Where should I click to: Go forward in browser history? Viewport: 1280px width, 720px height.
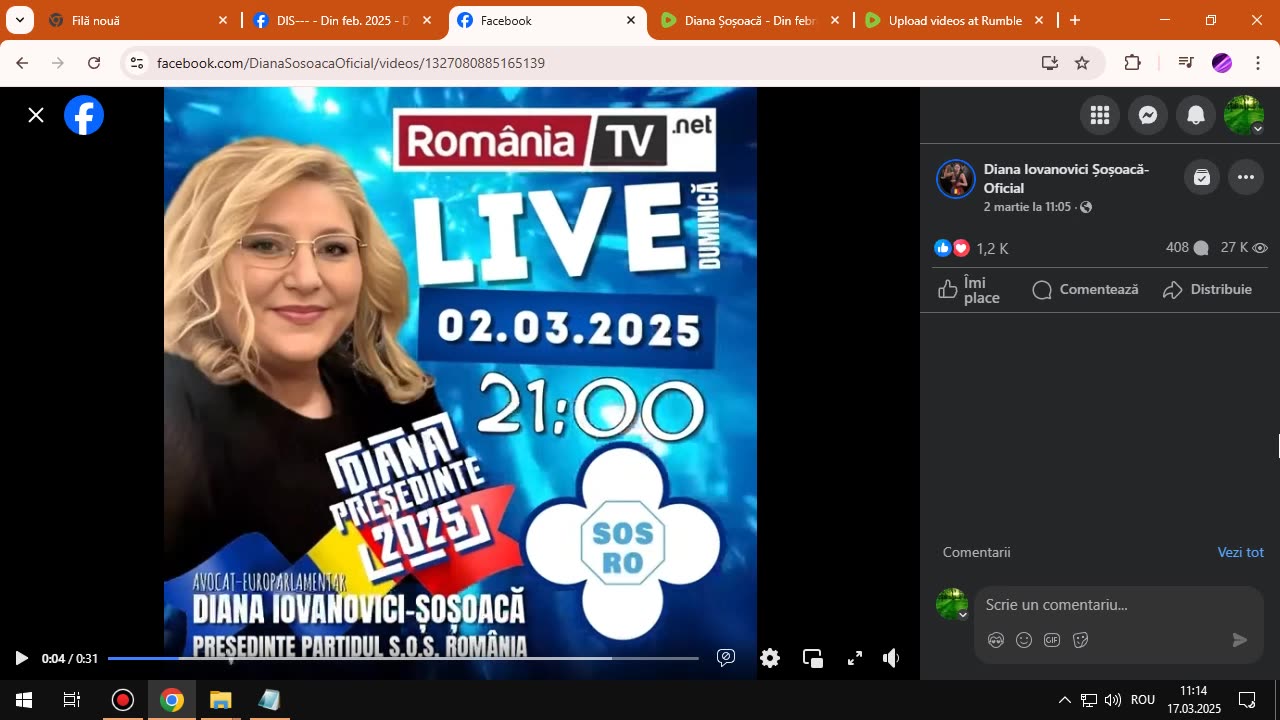pyautogui.click(x=58, y=63)
